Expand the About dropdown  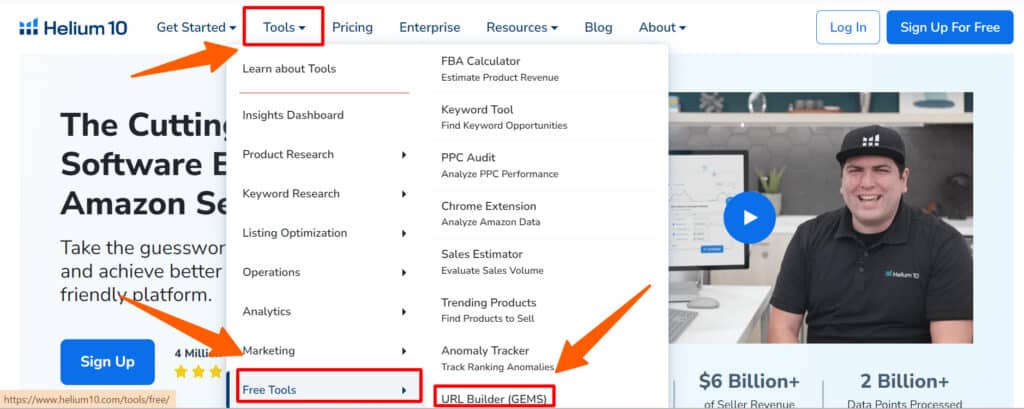(x=662, y=27)
